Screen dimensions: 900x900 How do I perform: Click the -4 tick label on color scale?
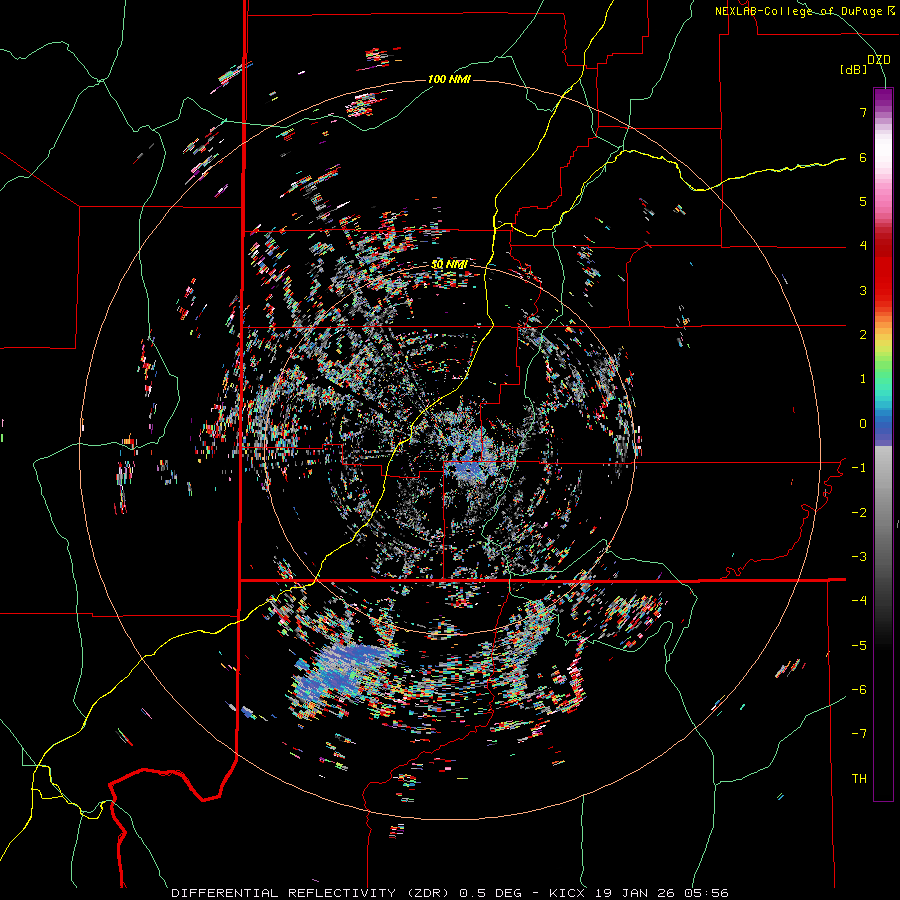(859, 601)
